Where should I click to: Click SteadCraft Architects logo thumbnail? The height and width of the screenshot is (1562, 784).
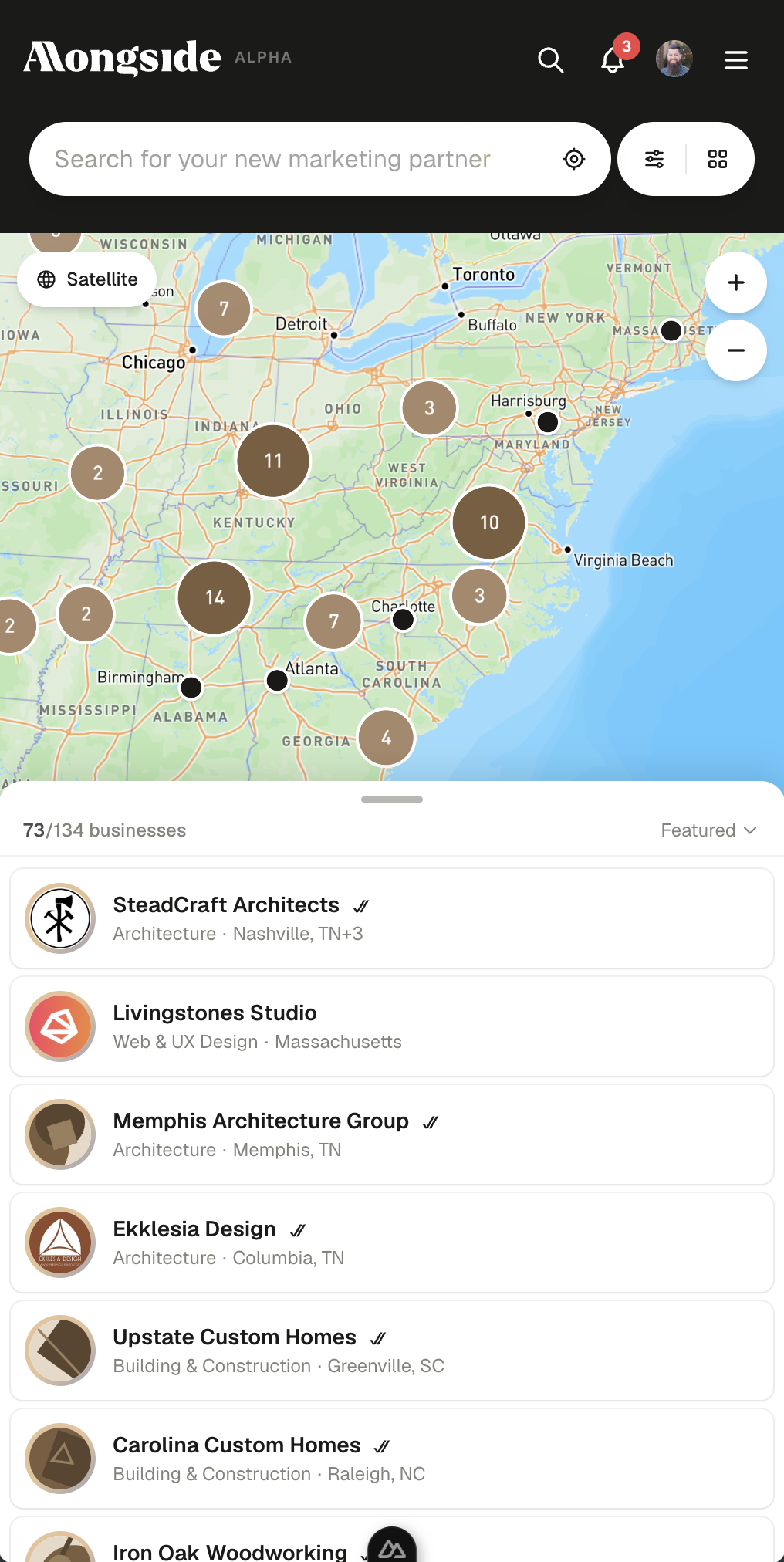click(x=60, y=918)
